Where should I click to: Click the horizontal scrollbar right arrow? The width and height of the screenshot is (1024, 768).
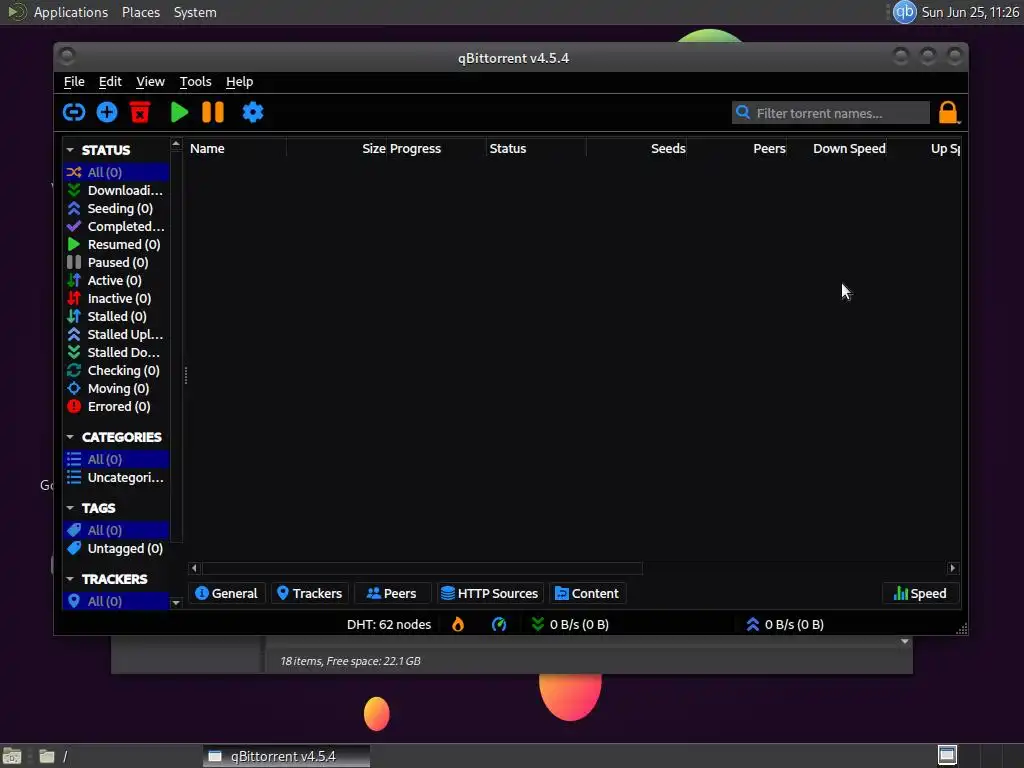click(x=952, y=568)
